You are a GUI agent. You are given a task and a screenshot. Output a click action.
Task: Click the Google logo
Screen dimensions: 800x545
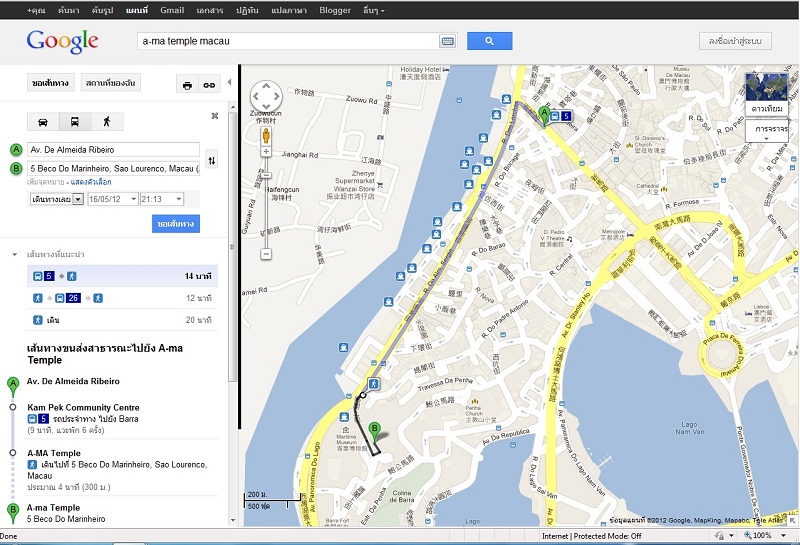(x=62, y=41)
